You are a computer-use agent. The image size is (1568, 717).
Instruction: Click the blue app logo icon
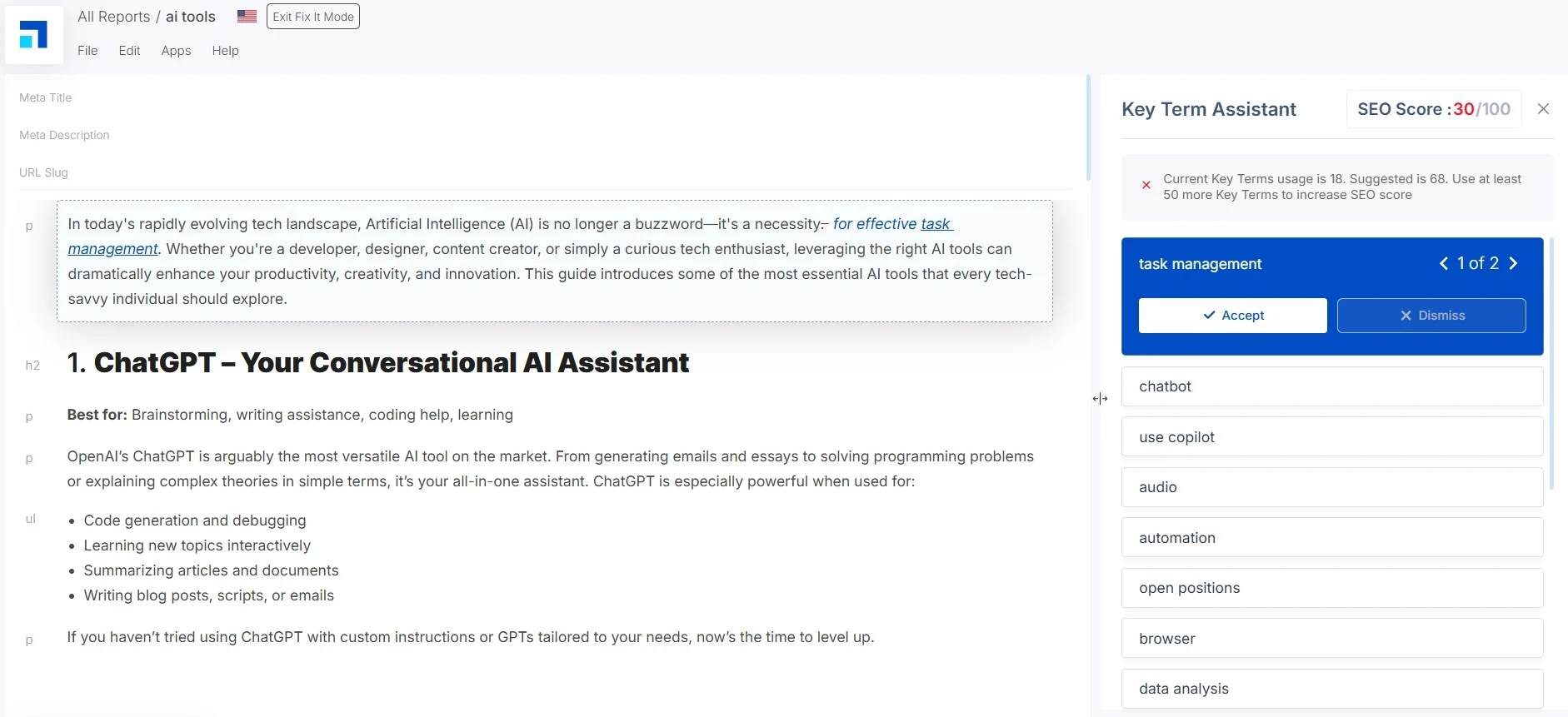pos(34,35)
